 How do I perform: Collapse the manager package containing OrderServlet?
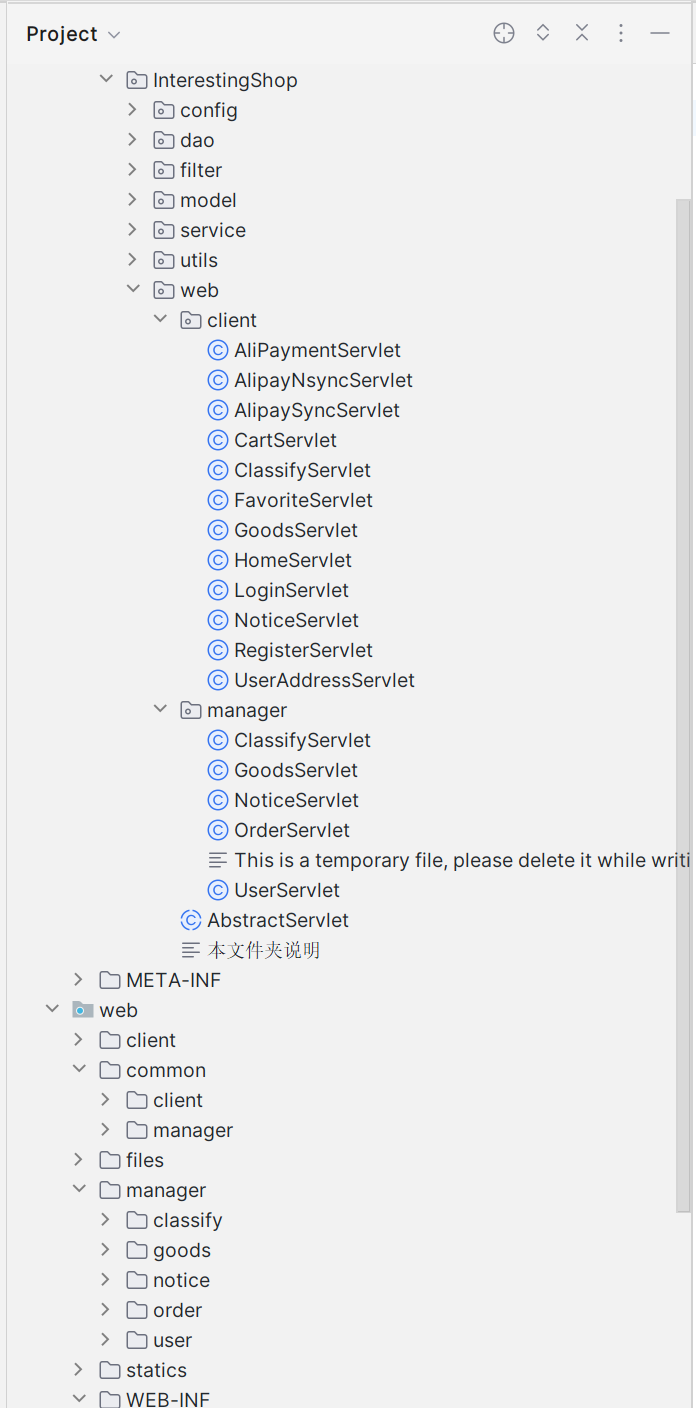[x=160, y=710]
